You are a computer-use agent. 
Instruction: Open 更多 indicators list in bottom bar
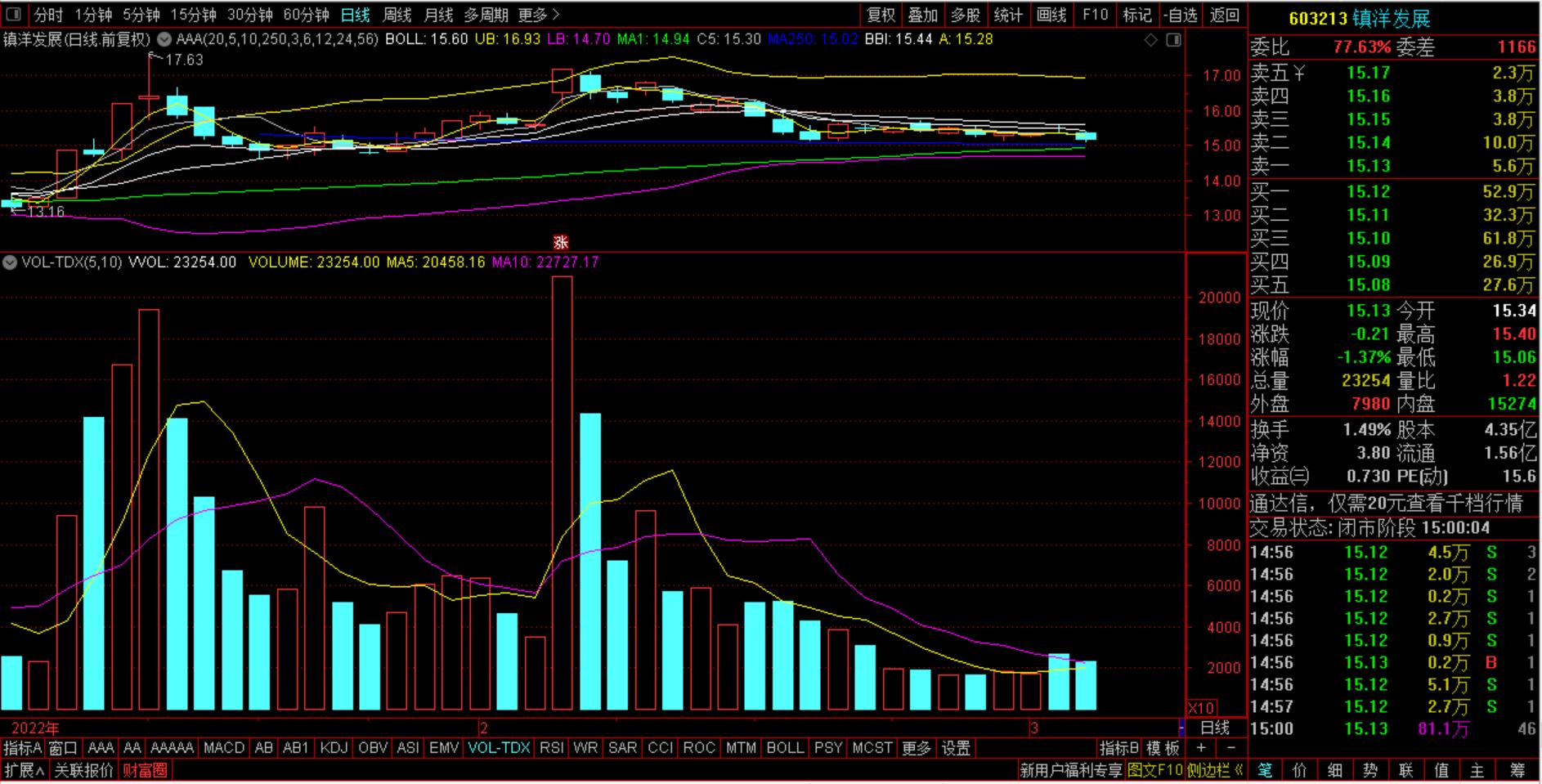click(x=917, y=748)
